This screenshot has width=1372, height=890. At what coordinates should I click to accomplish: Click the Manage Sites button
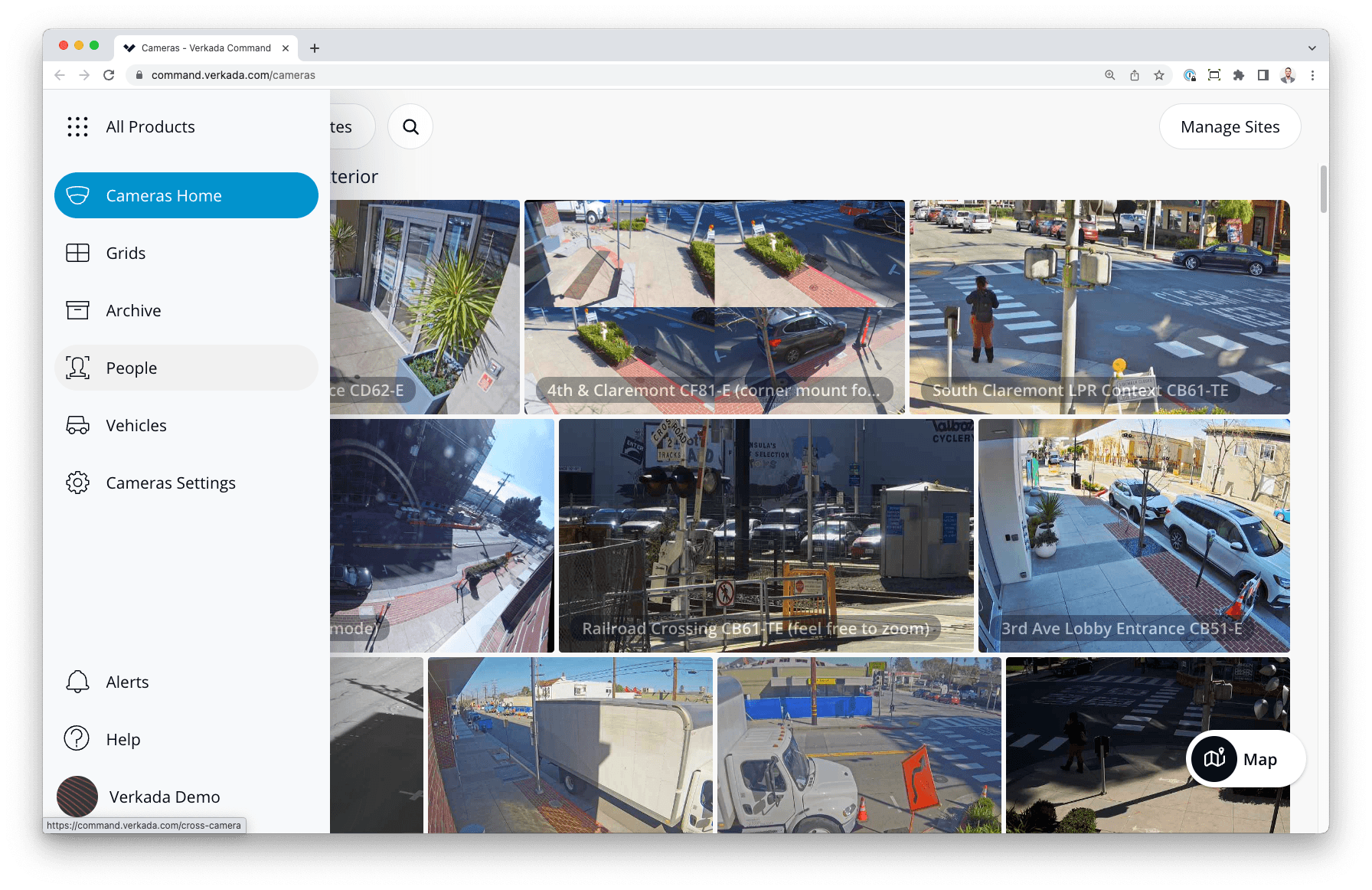click(1230, 127)
